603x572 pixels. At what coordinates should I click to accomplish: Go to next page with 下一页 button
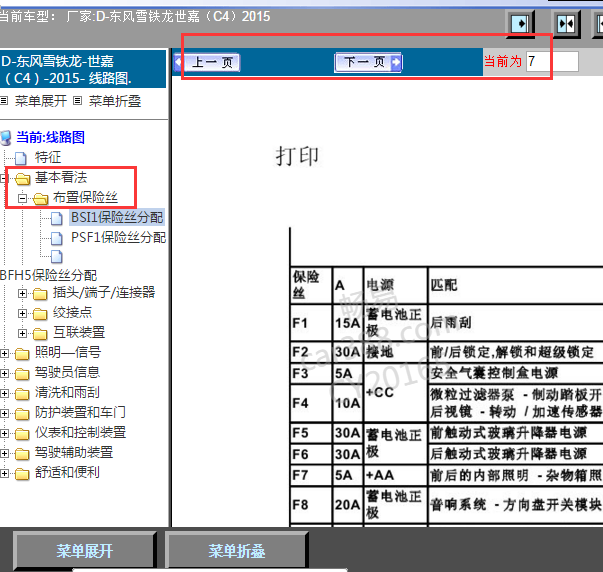(x=368, y=62)
